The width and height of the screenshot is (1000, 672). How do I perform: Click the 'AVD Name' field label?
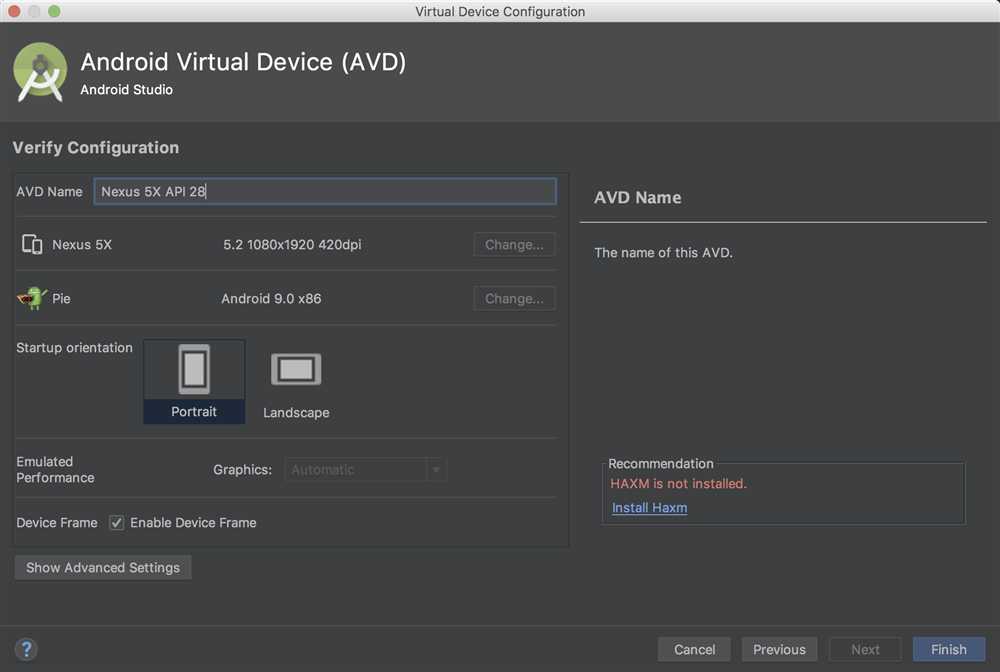49,191
